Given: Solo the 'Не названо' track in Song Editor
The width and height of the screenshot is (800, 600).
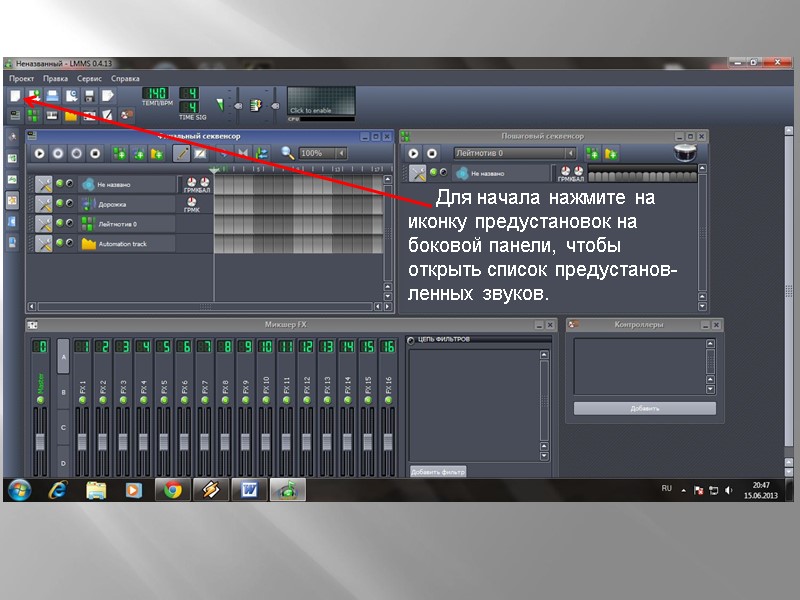Looking at the screenshot, I should coord(69,183).
